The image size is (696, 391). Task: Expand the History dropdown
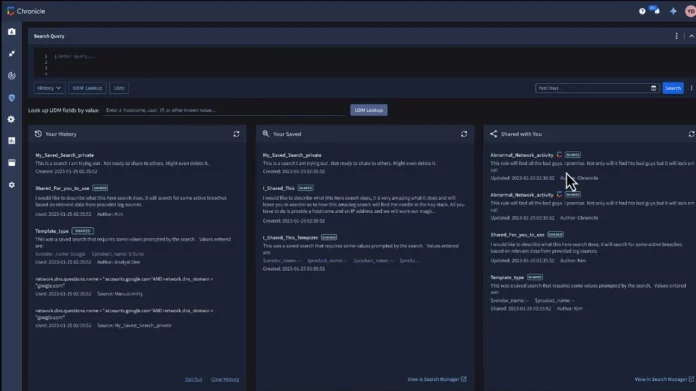tap(49, 88)
